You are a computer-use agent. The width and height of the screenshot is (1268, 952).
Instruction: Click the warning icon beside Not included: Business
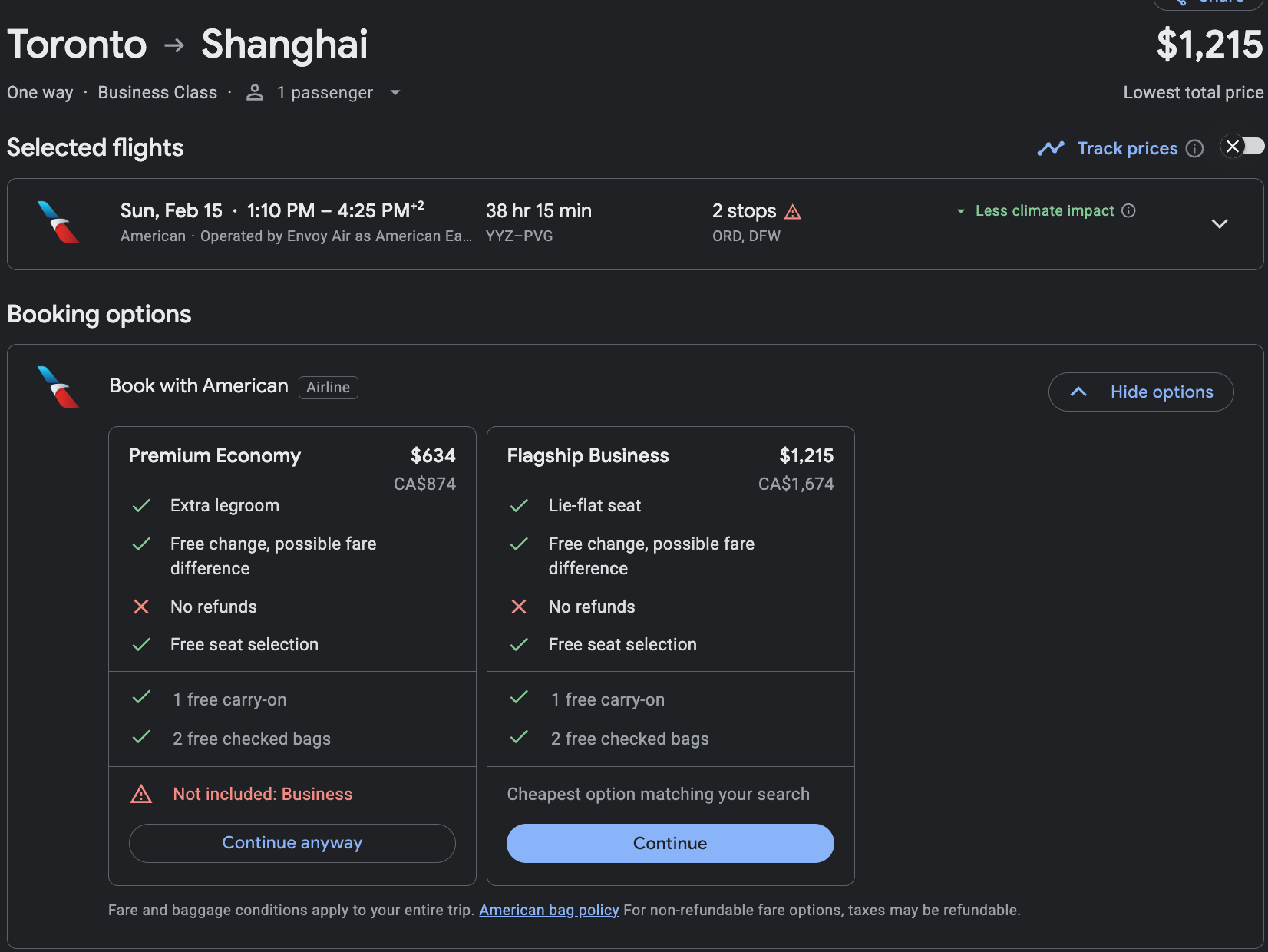tap(142, 795)
